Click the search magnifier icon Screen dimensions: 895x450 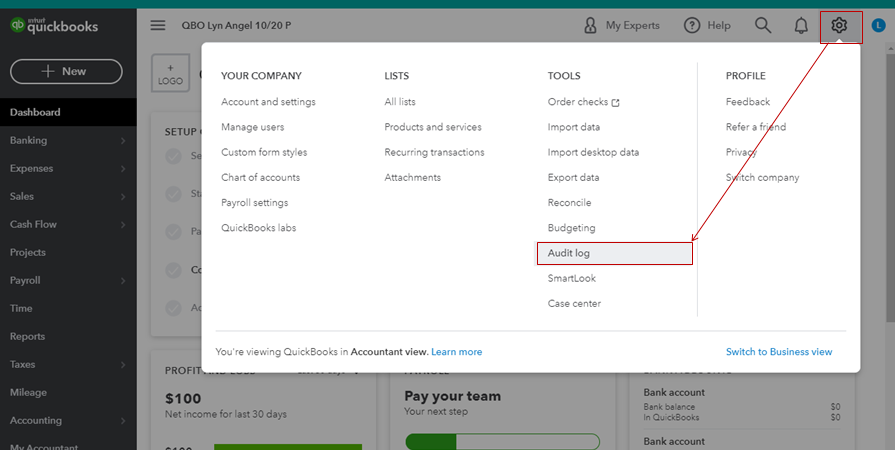point(763,25)
